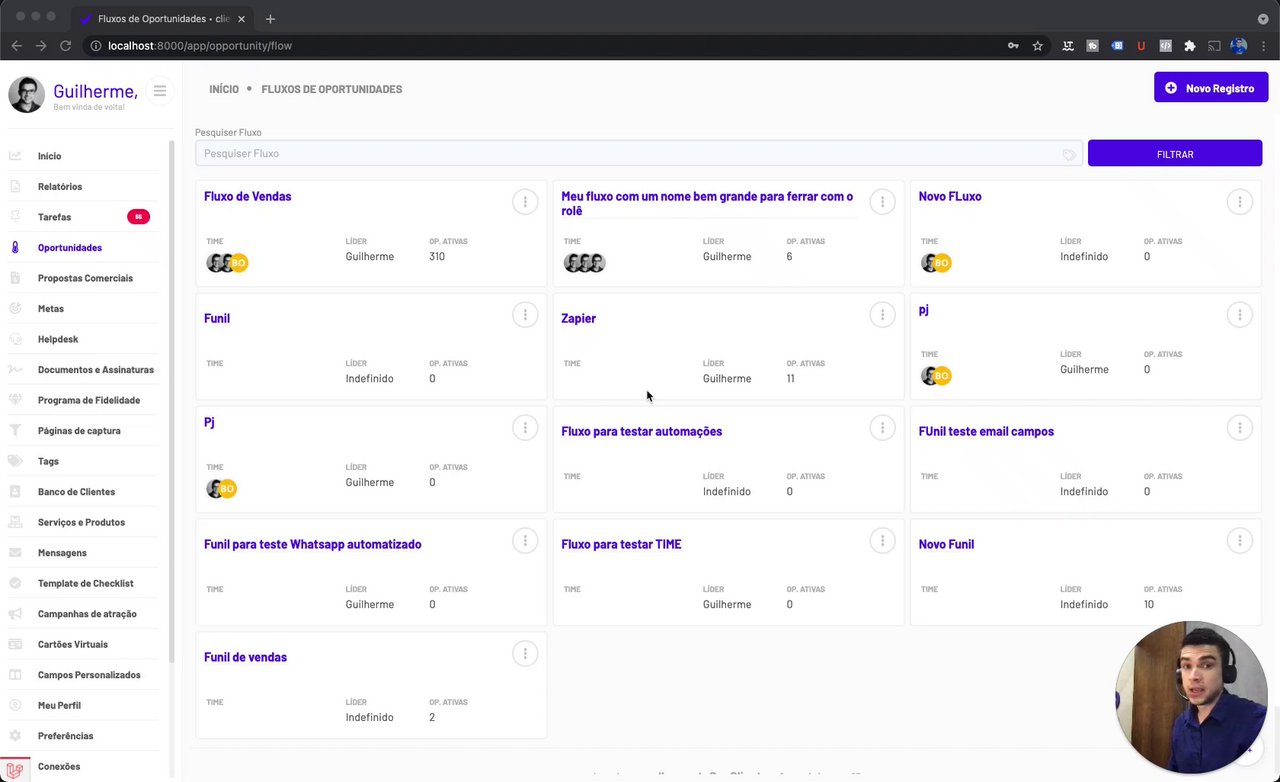Click Guilherme's profile avatar in sidebar
The width and height of the screenshot is (1280, 782).
(x=26, y=94)
